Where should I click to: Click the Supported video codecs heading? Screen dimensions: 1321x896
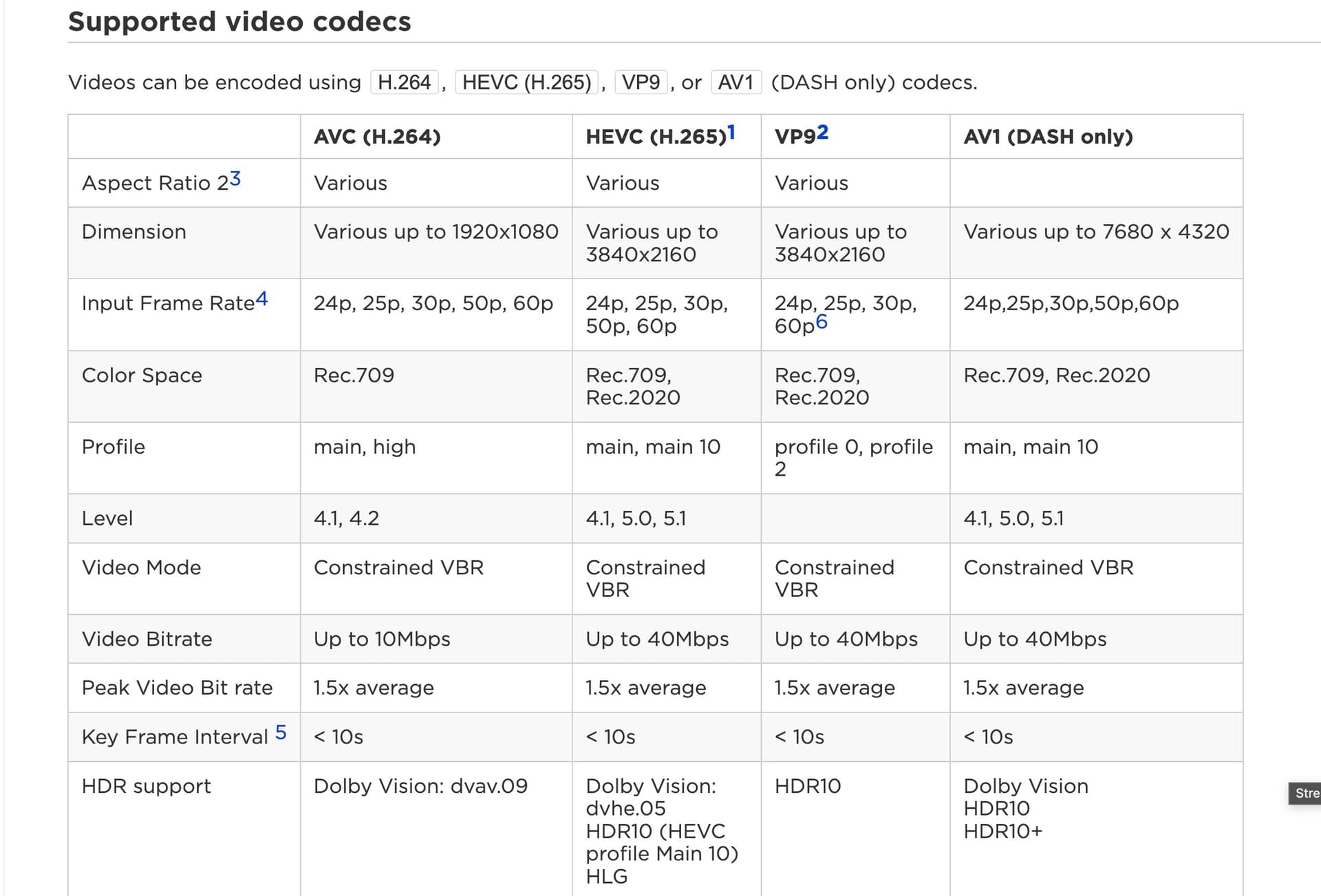click(239, 21)
